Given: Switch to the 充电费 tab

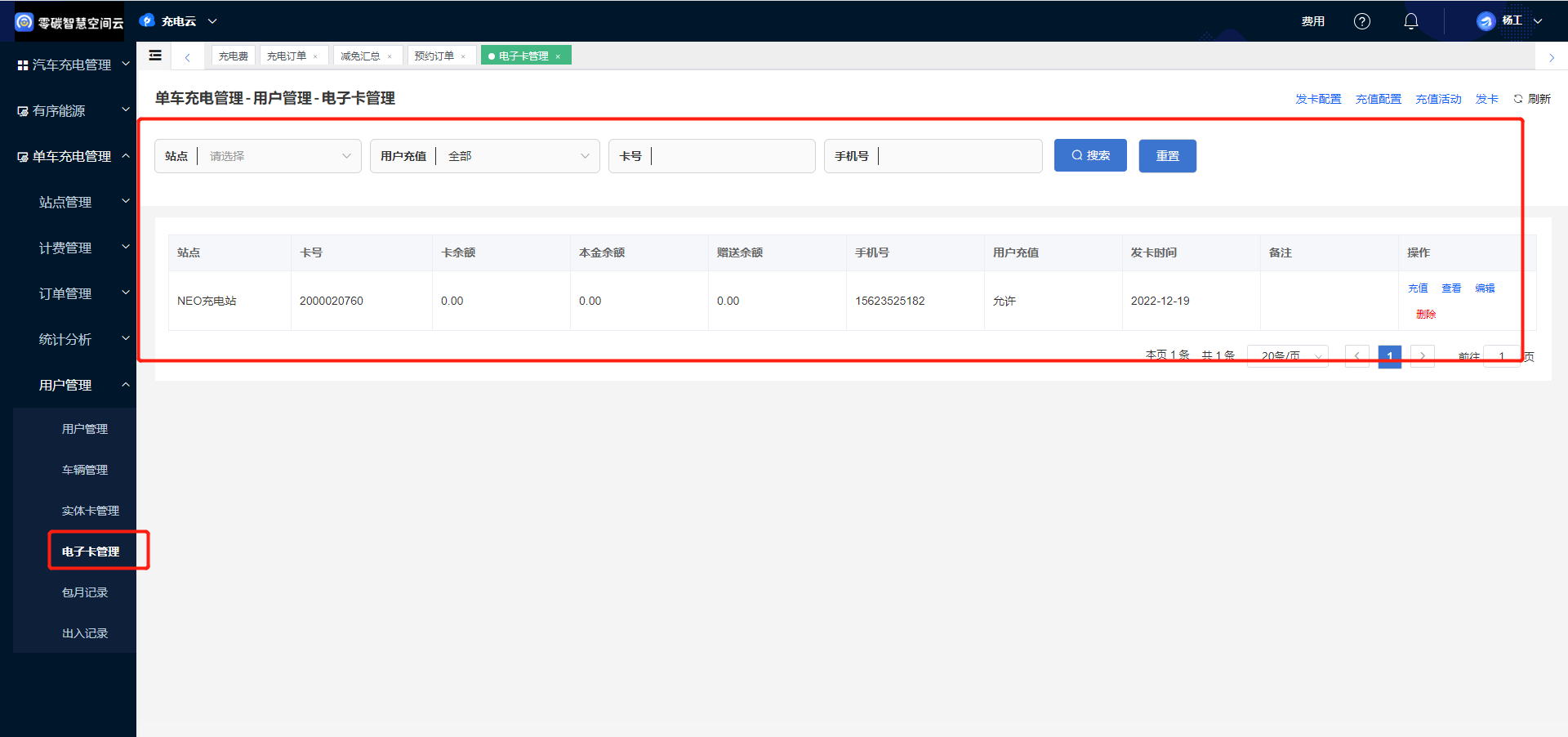Looking at the screenshot, I should pyautogui.click(x=234, y=56).
